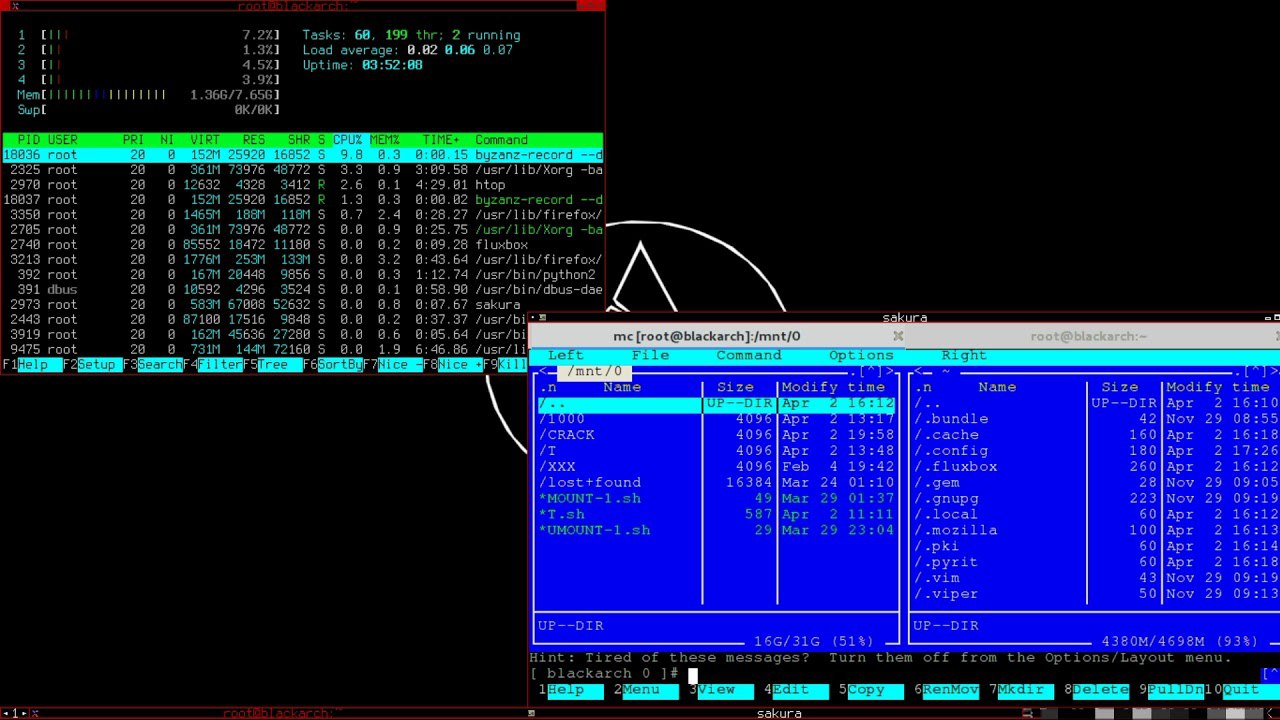Select *MOUNT-1.sh file in left panel
This screenshot has height=720, width=1280.
coord(717,499)
